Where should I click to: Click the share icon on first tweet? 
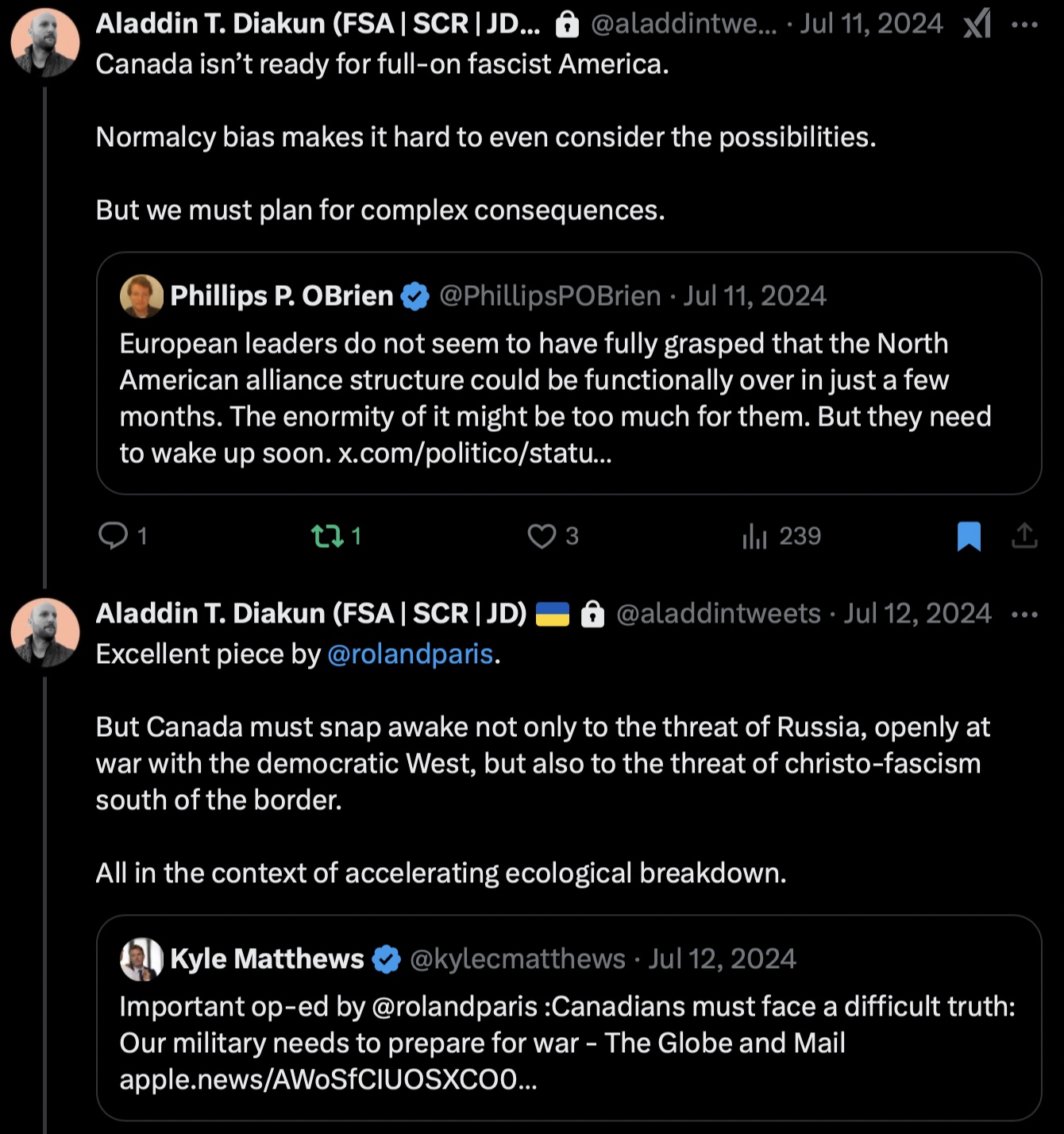[x=1024, y=536]
